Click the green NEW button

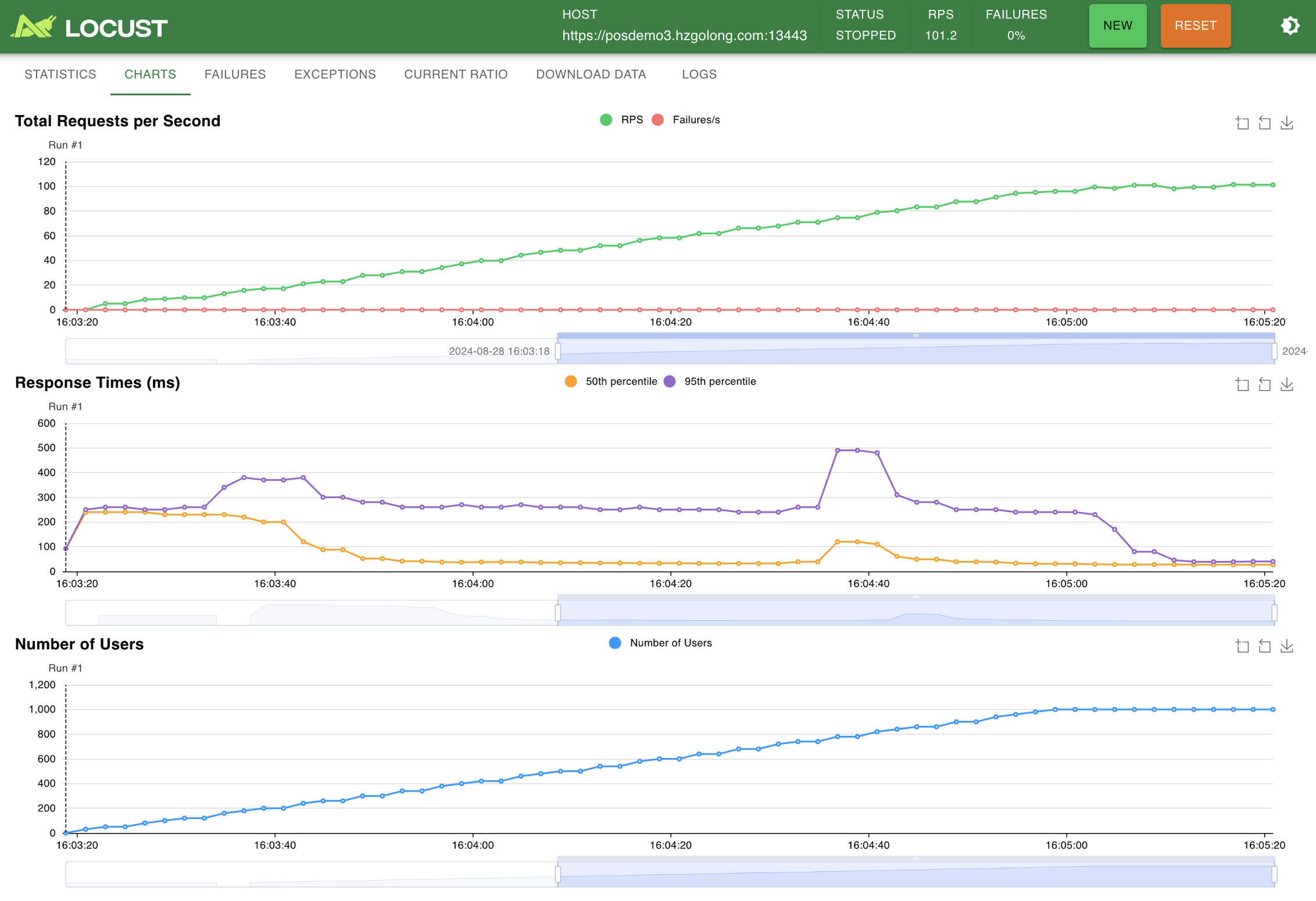pos(1118,26)
